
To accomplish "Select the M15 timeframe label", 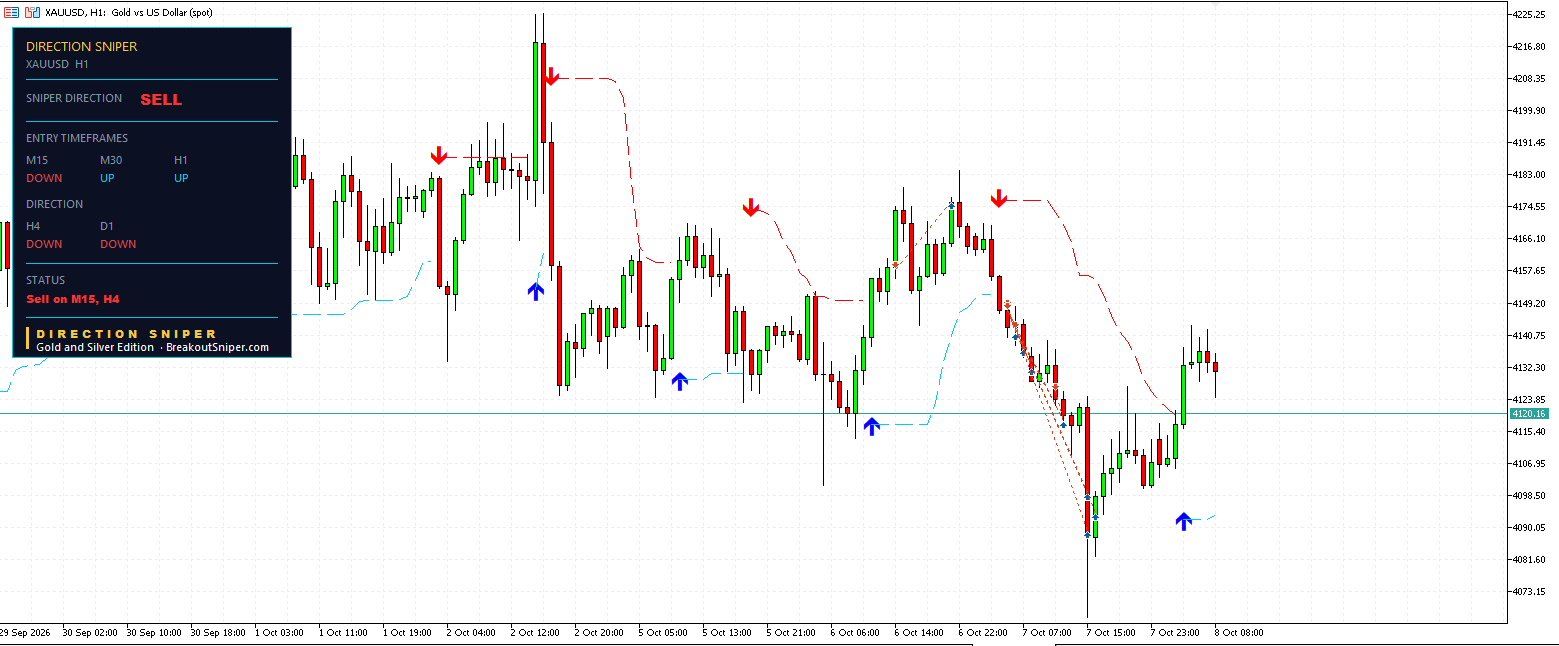I will [x=37, y=160].
